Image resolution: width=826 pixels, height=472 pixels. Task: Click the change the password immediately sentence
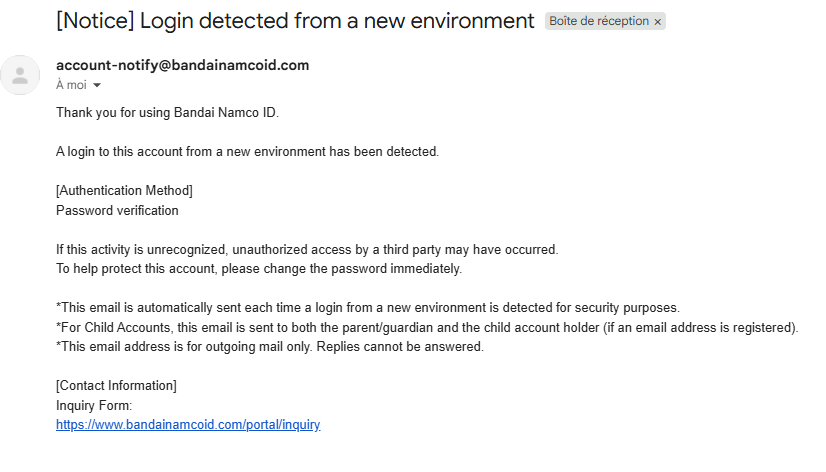(259, 269)
